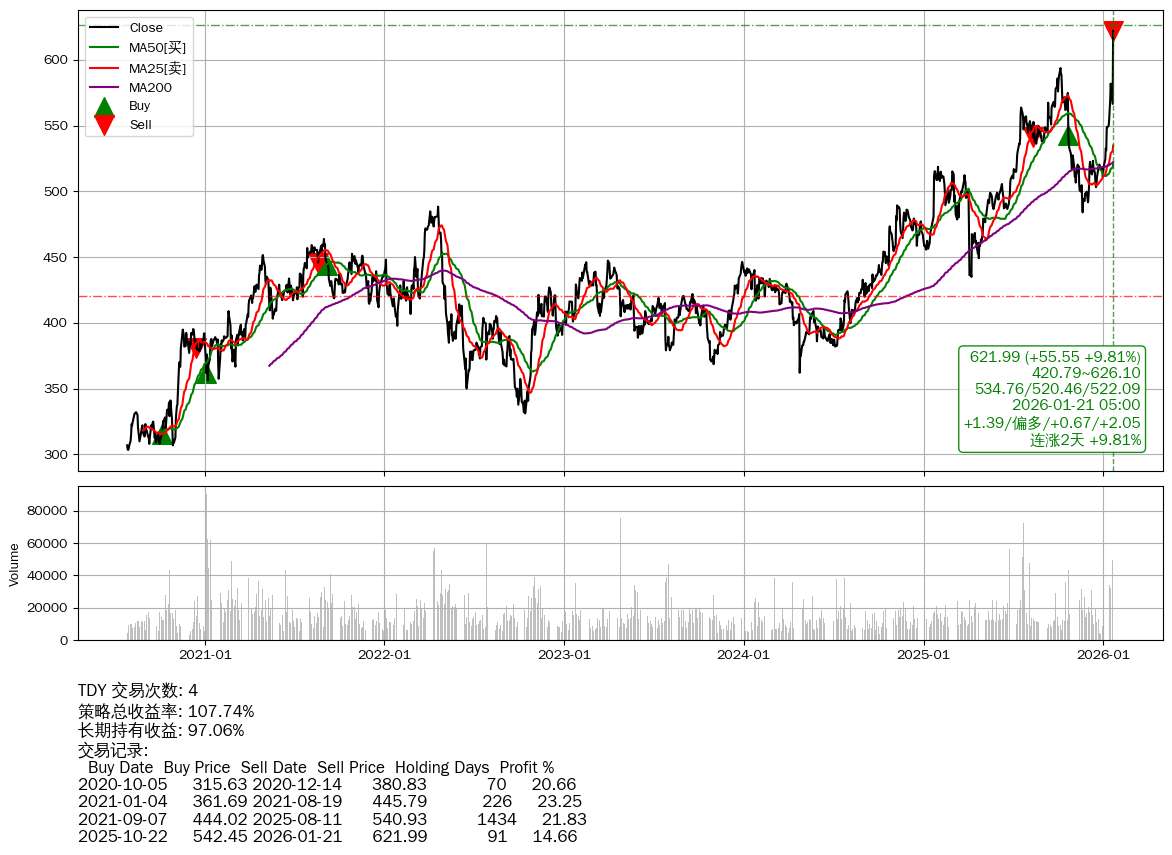
Task: Click the Volume axis label
Action: click(14, 564)
